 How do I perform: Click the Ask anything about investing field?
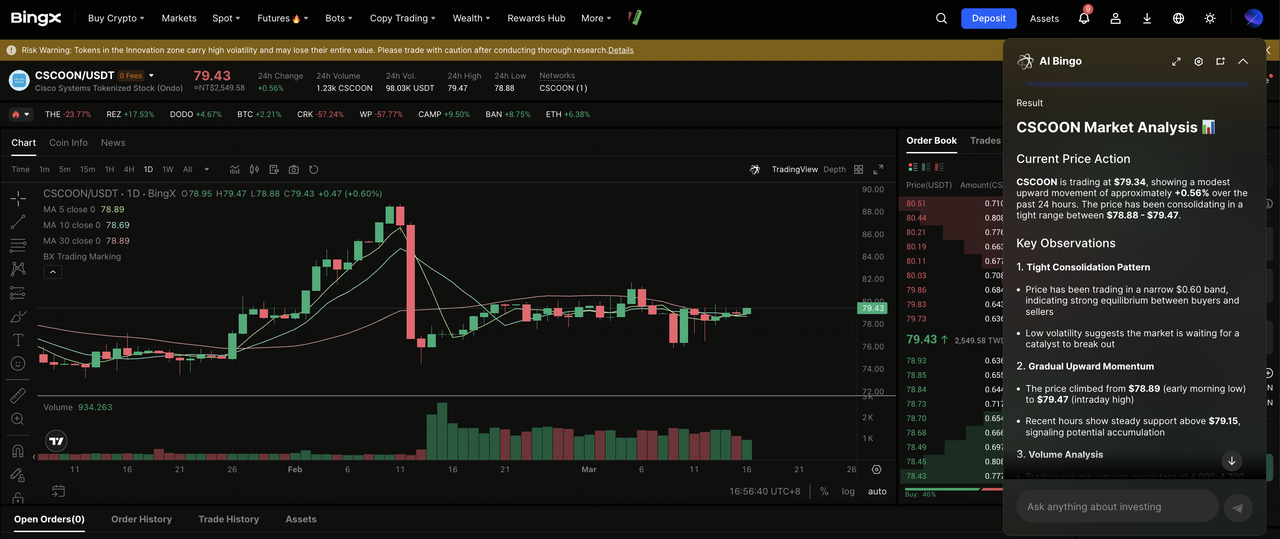tap(1117, 507)
